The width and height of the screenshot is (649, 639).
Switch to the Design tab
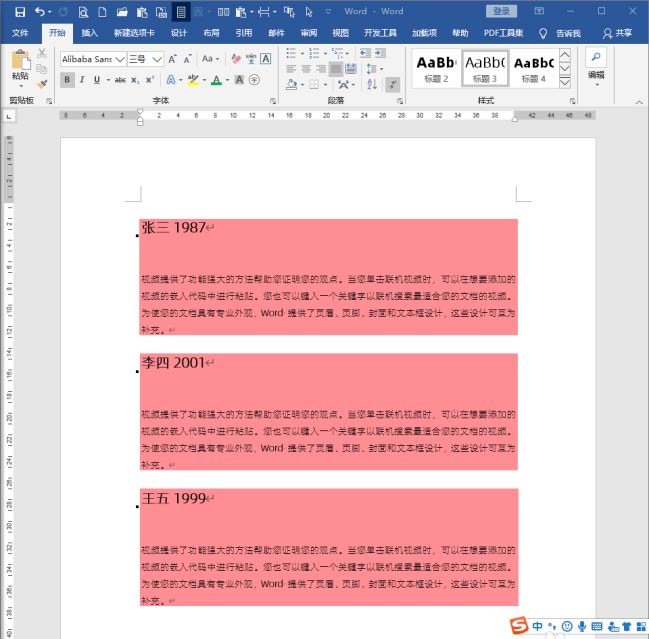click(179, 33)
